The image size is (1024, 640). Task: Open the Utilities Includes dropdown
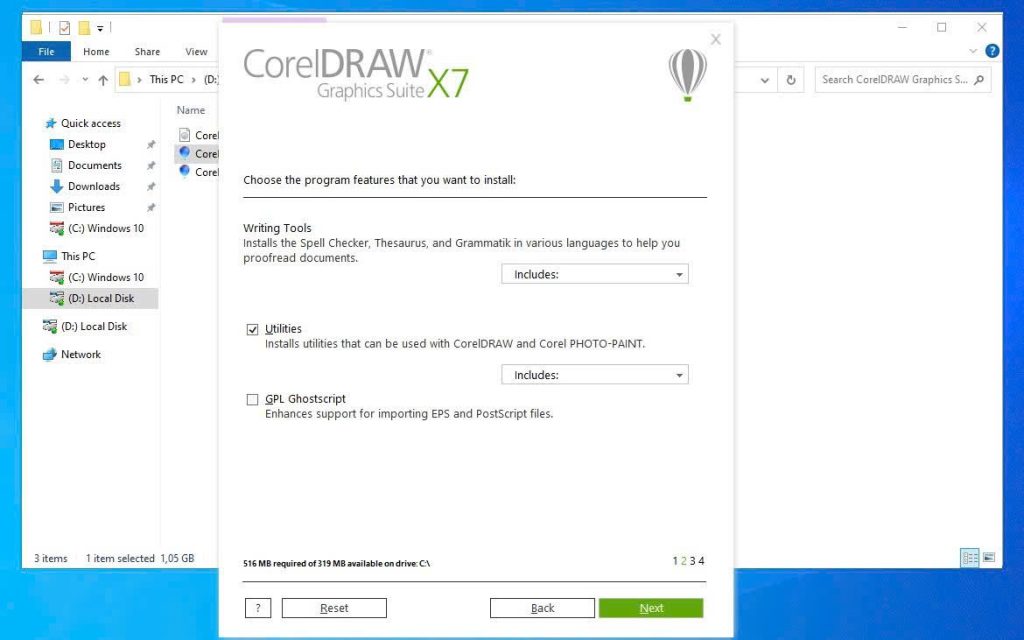coord(595,375)
